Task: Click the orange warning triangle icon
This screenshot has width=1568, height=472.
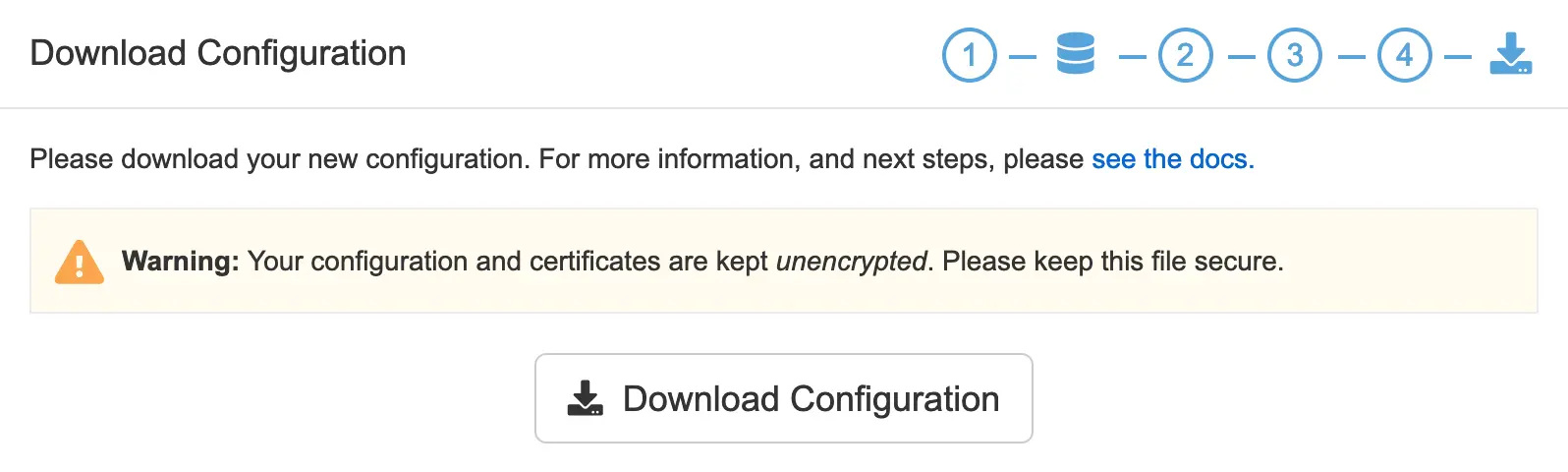Action: click(80, 263)
